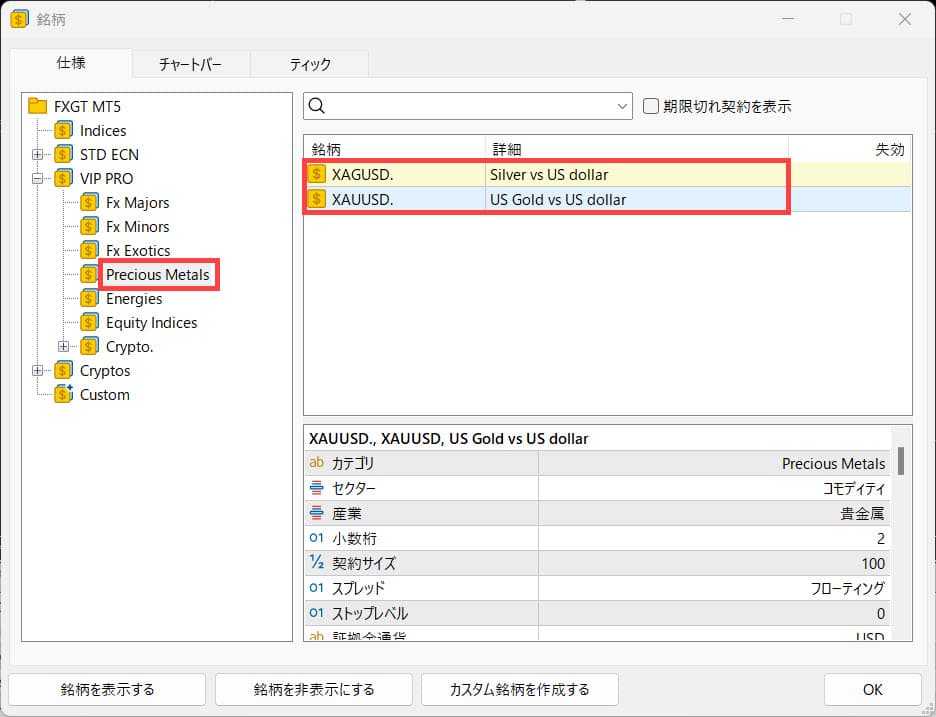Click the Energies group icon
Viewport: 936px width, 717px height.
coord(90,299)
